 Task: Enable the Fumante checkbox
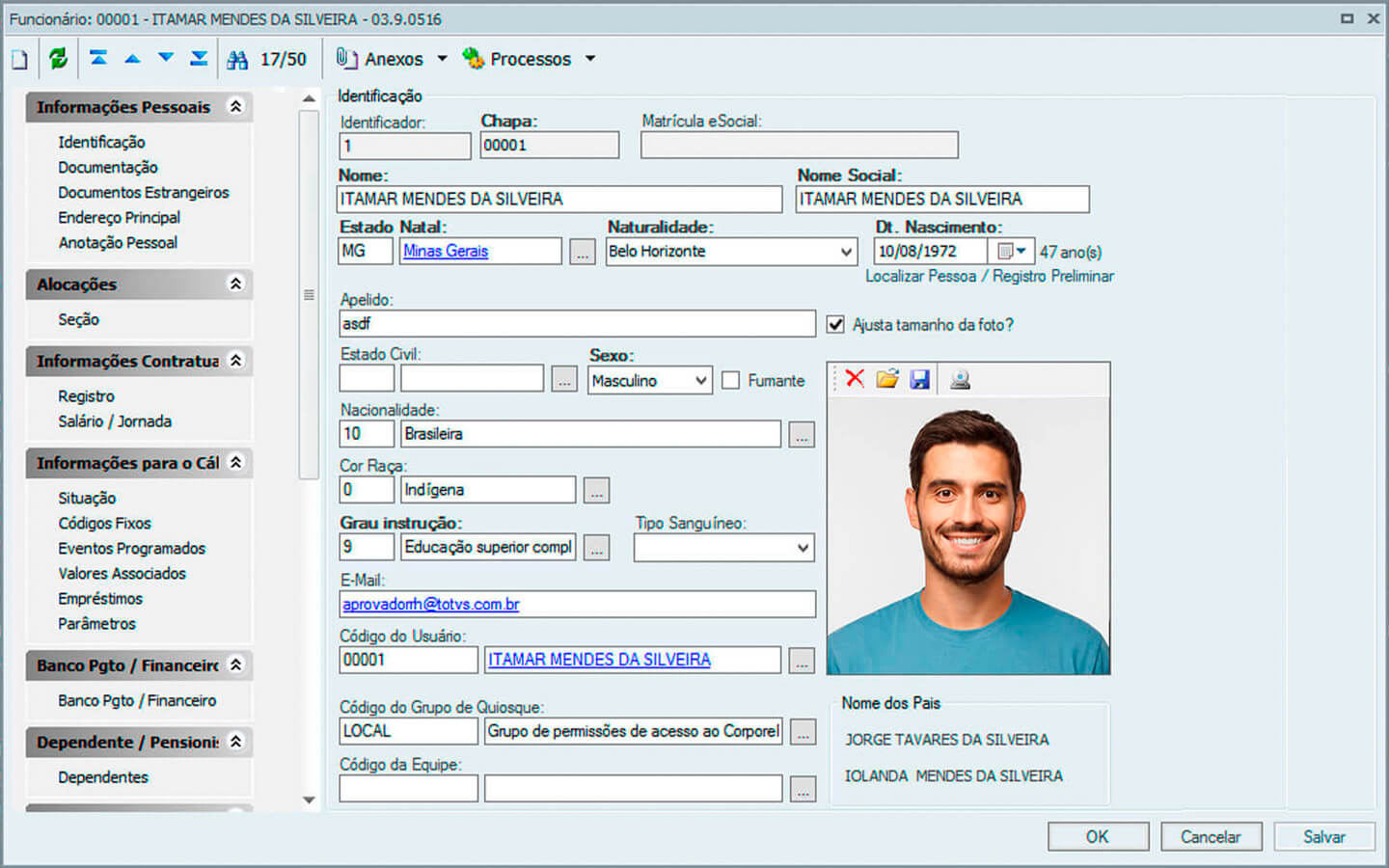(x=731, y=381)
